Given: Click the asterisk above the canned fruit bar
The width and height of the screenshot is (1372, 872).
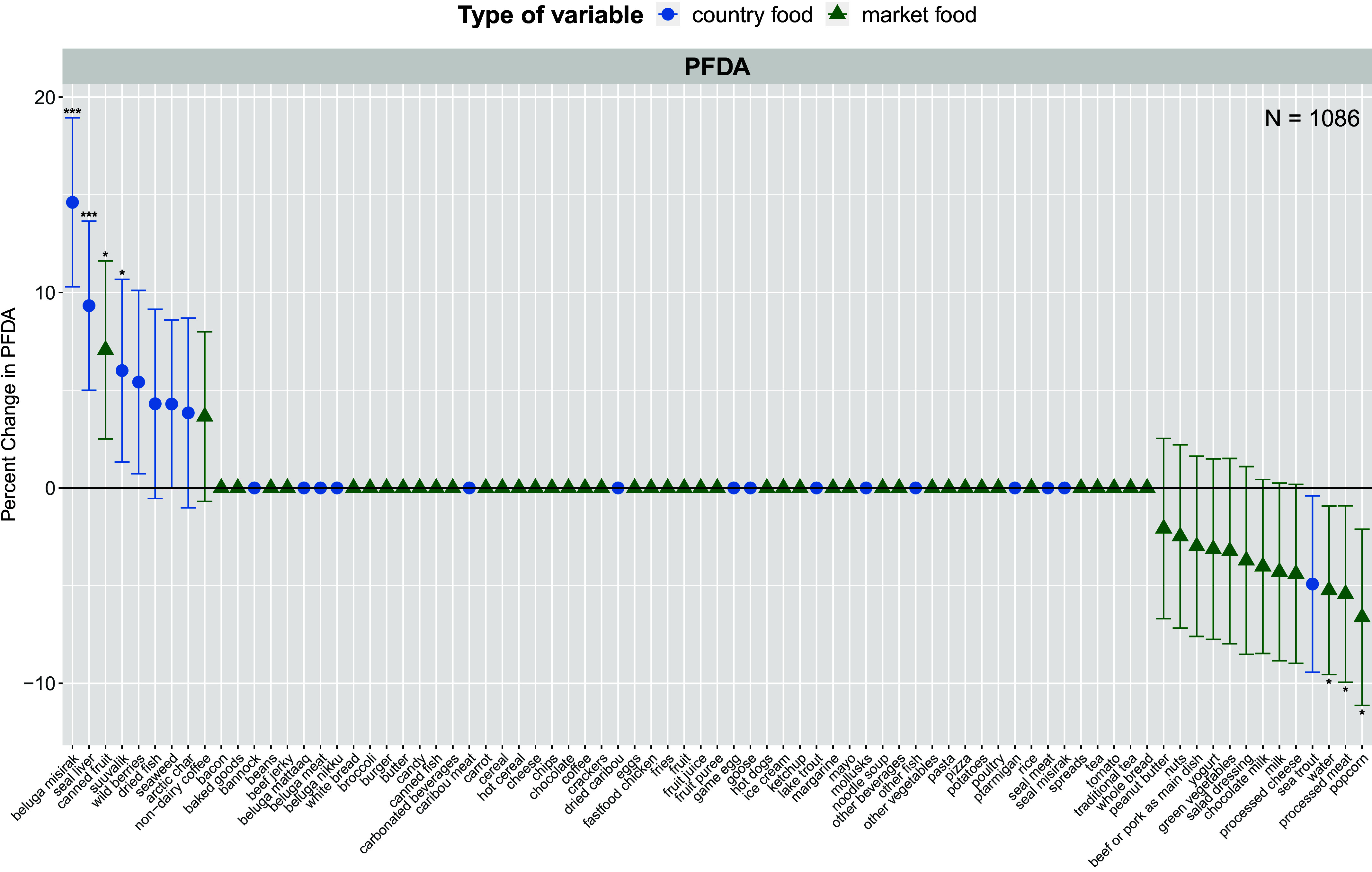Looking at the screenshot, I should 105,254.
